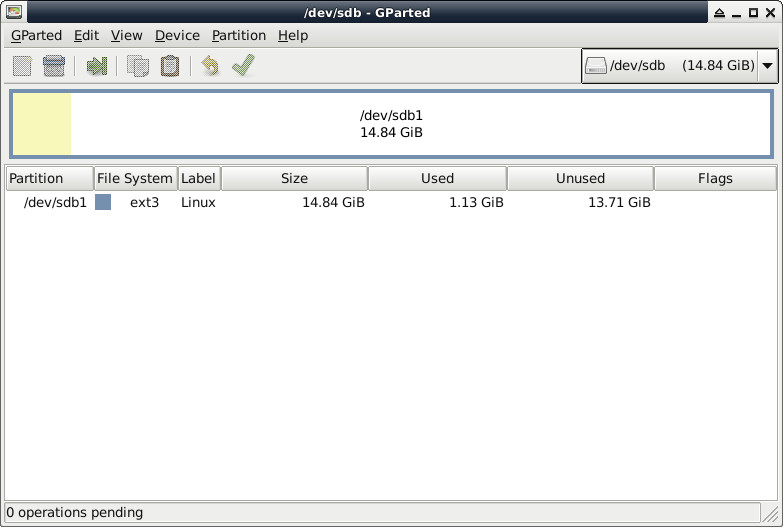The height and width of the screenshot is (527, 783).
Task: Click the Linux label cell
Action: [198, 202]
